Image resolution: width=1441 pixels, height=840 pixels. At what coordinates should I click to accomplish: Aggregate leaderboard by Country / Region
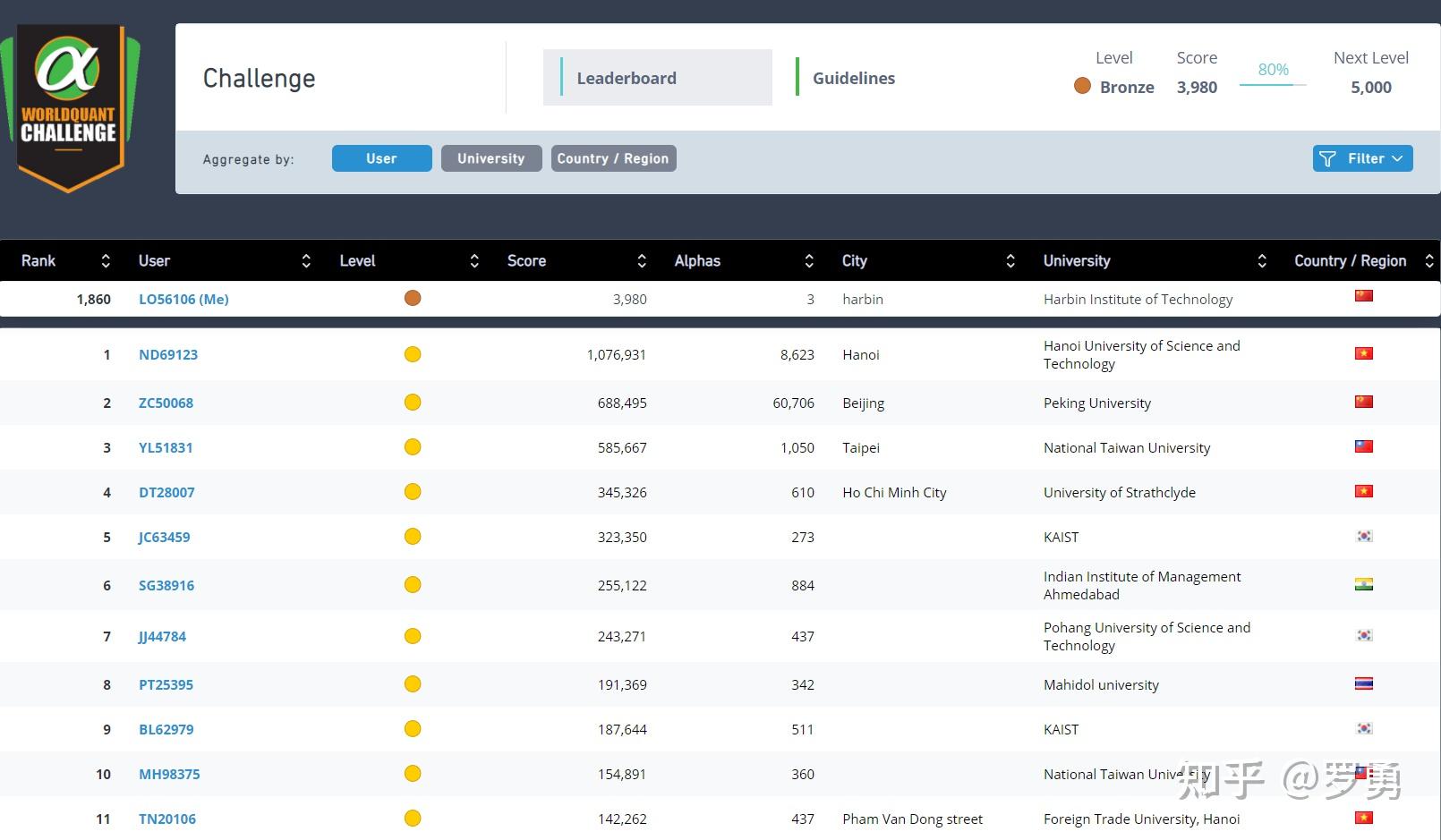[613, 158]
